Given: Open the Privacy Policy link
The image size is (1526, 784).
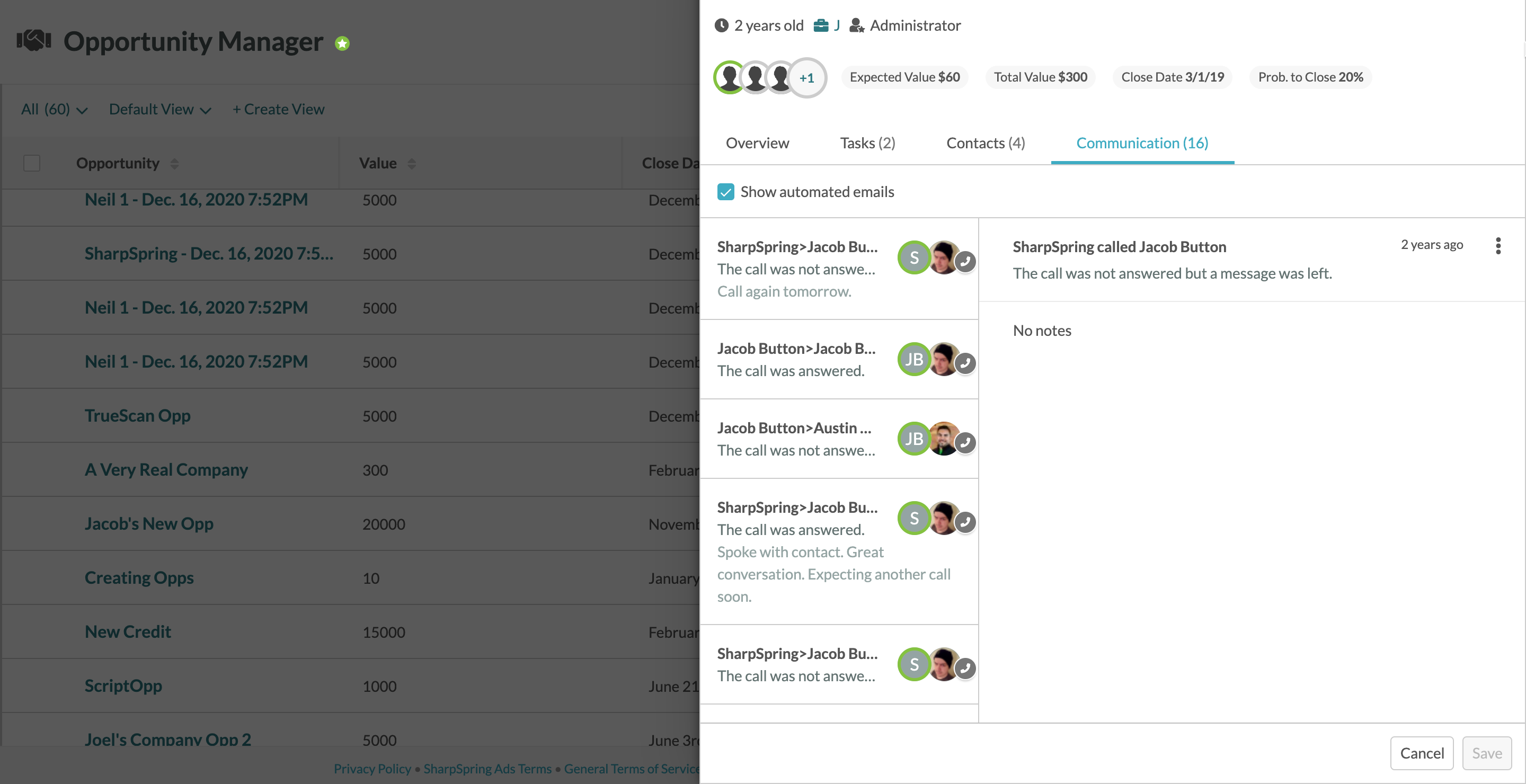Looking at the screenshot, I should [x=372, y=769].
